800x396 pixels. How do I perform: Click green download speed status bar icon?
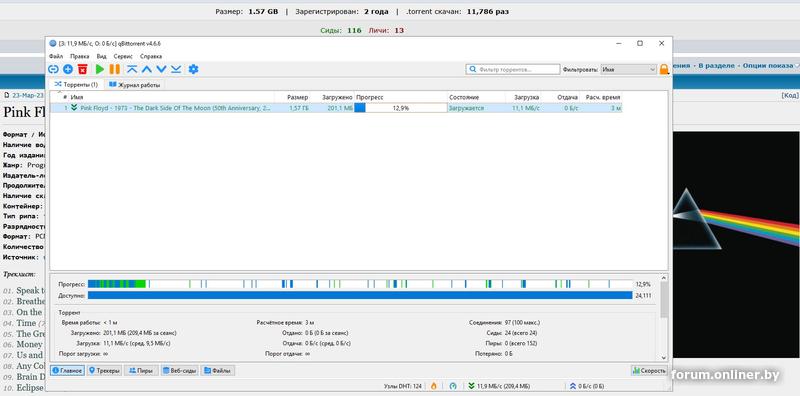point(471,386)
